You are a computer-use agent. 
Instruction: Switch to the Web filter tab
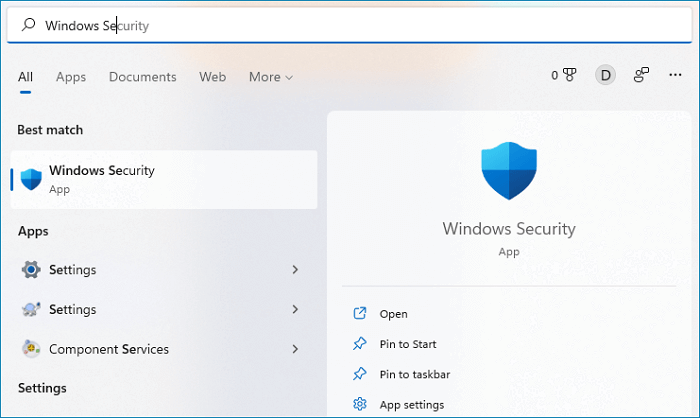[x=212, y=77]
